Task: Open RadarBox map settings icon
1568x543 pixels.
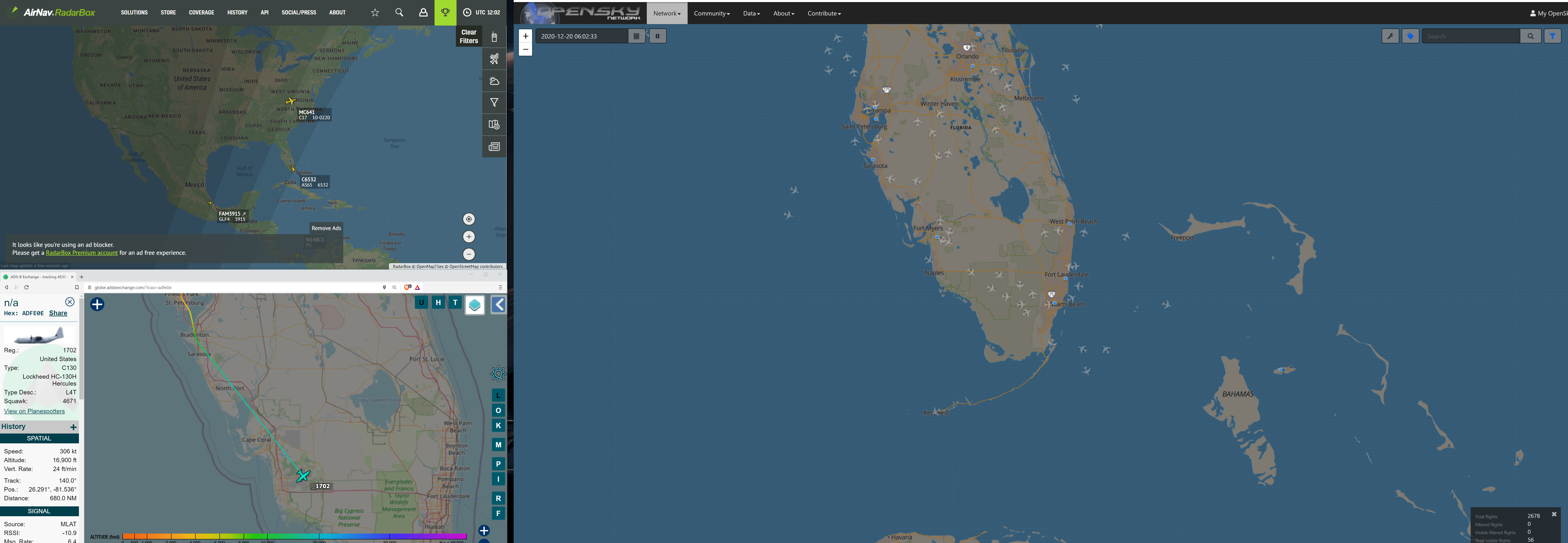Action: click(x=494, y=125)
